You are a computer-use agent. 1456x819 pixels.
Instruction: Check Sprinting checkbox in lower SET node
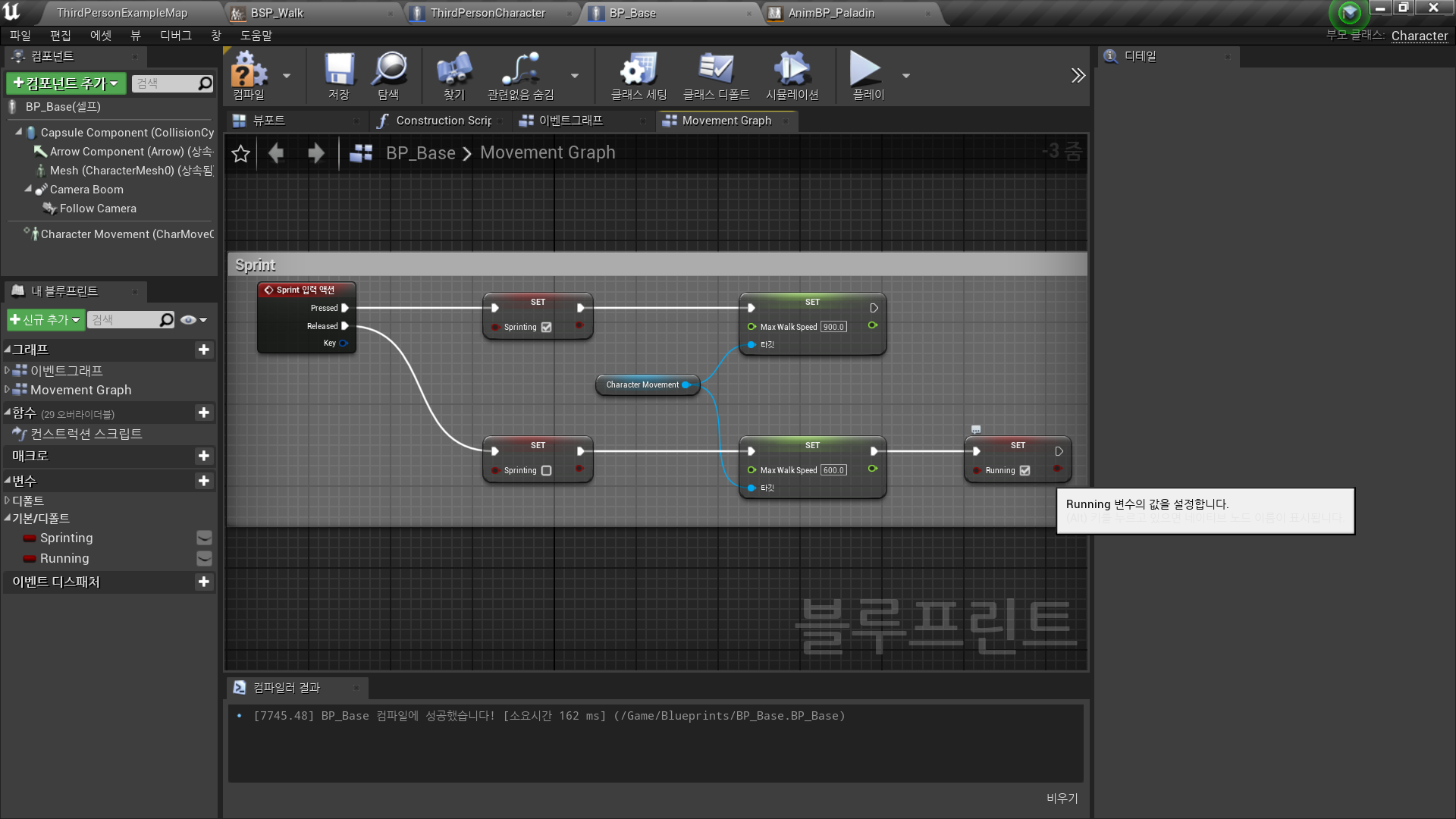pos(546,471)
